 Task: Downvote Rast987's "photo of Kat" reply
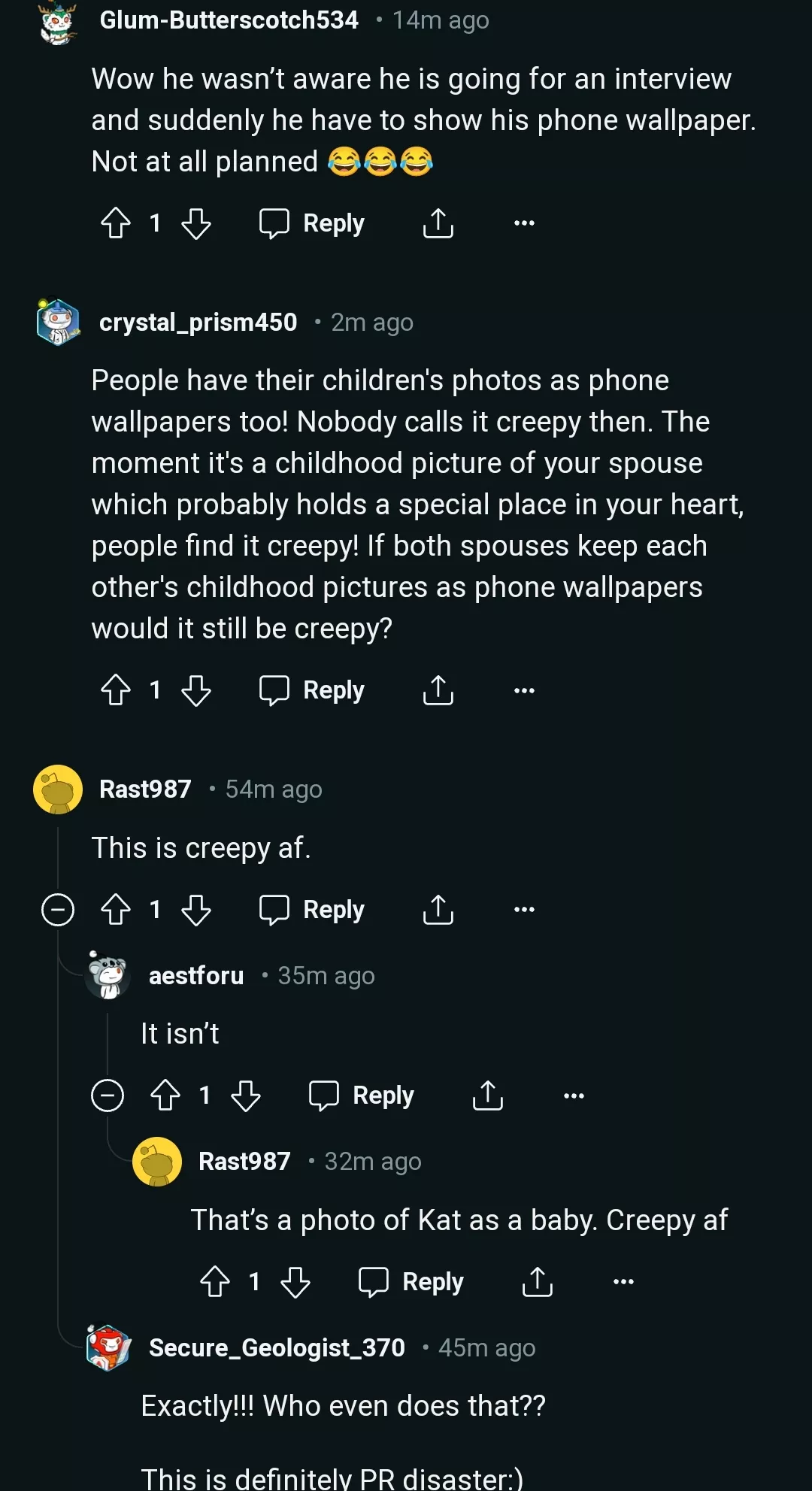(295, 1282)
